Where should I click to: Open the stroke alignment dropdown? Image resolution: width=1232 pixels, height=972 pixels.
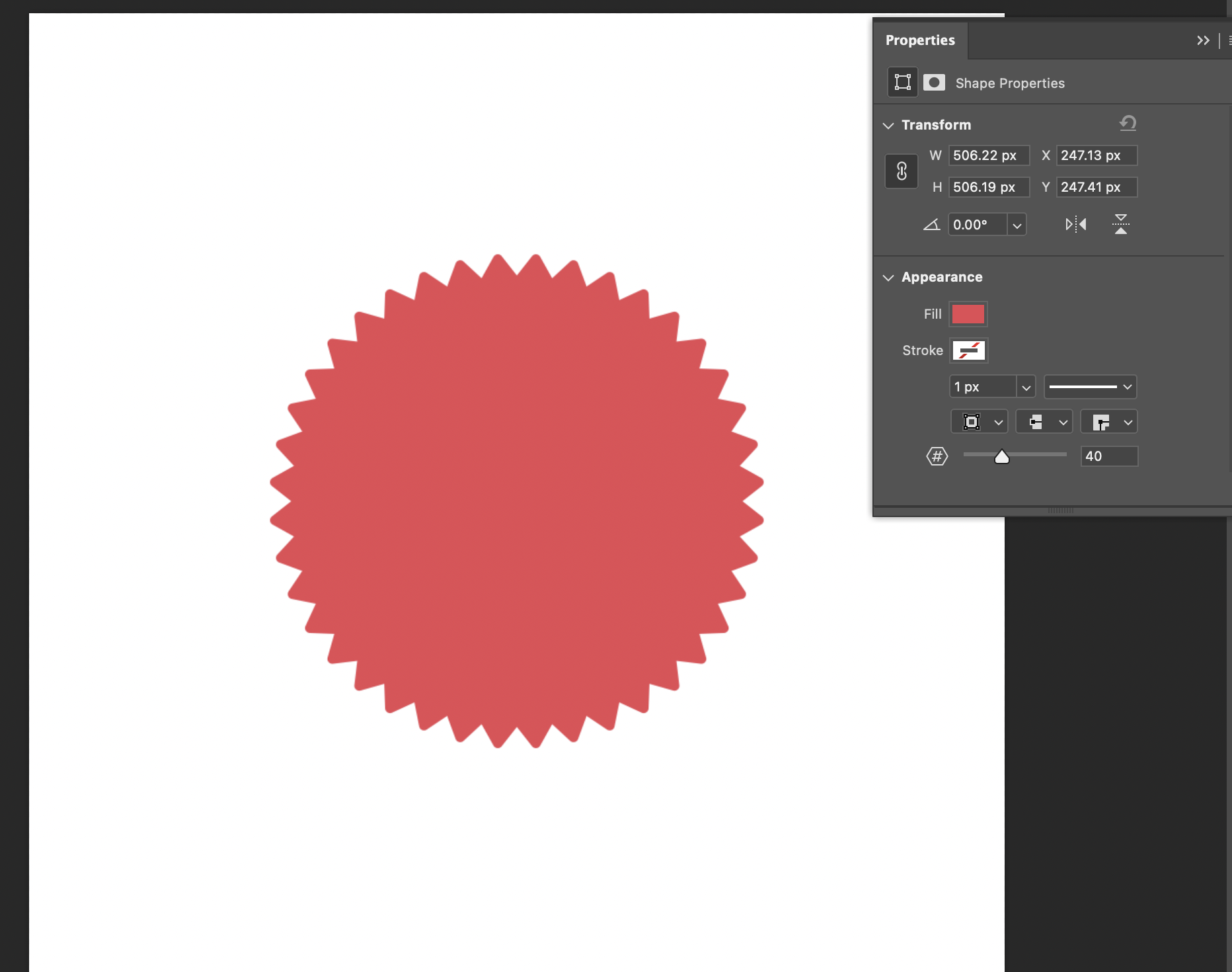[x=980, y=422]
